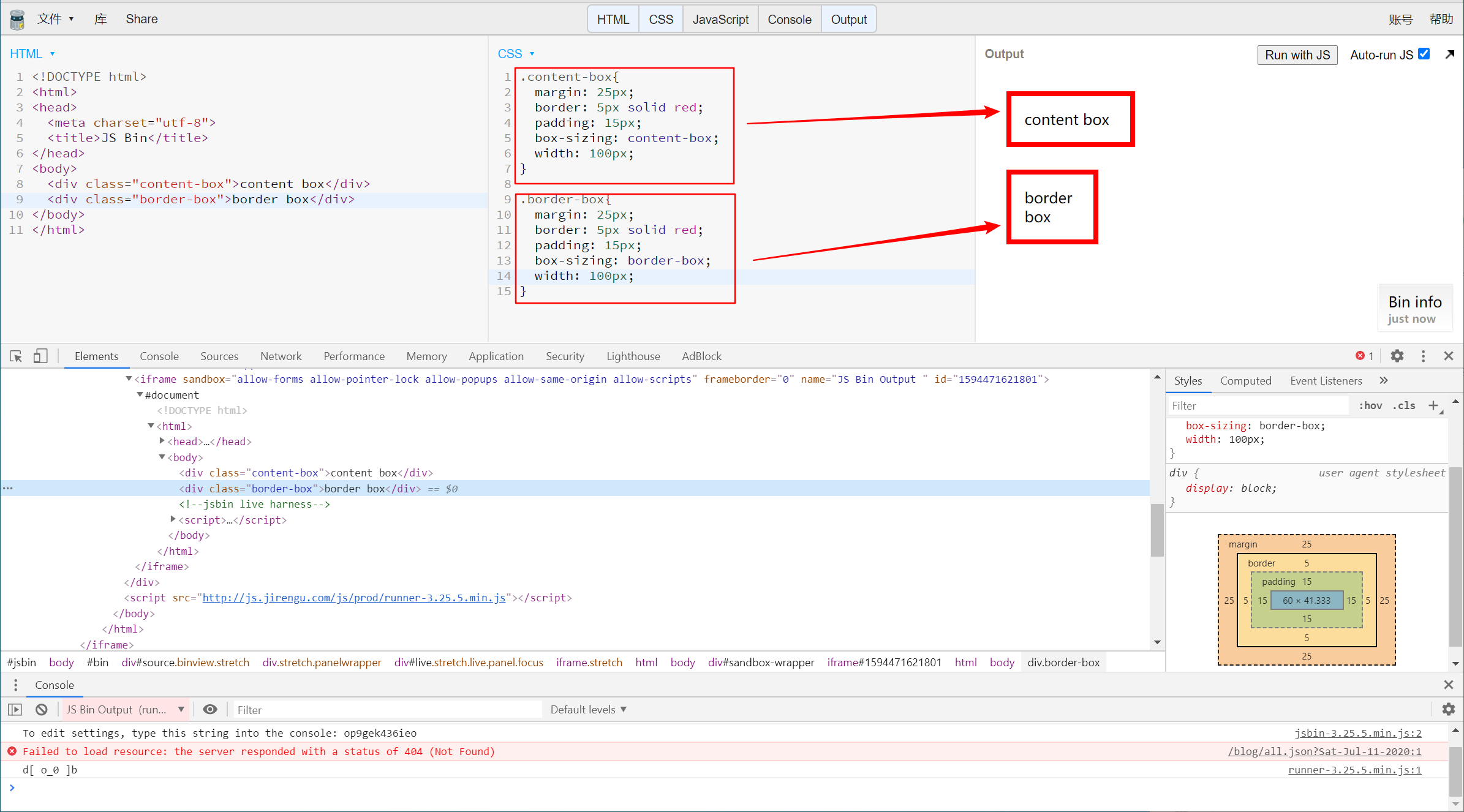Image resolution: width=1464 pixels, height=812 pixels.
Task: Clear the console with the ban icon
Action: pyautogui.click(x=42, y=709)
